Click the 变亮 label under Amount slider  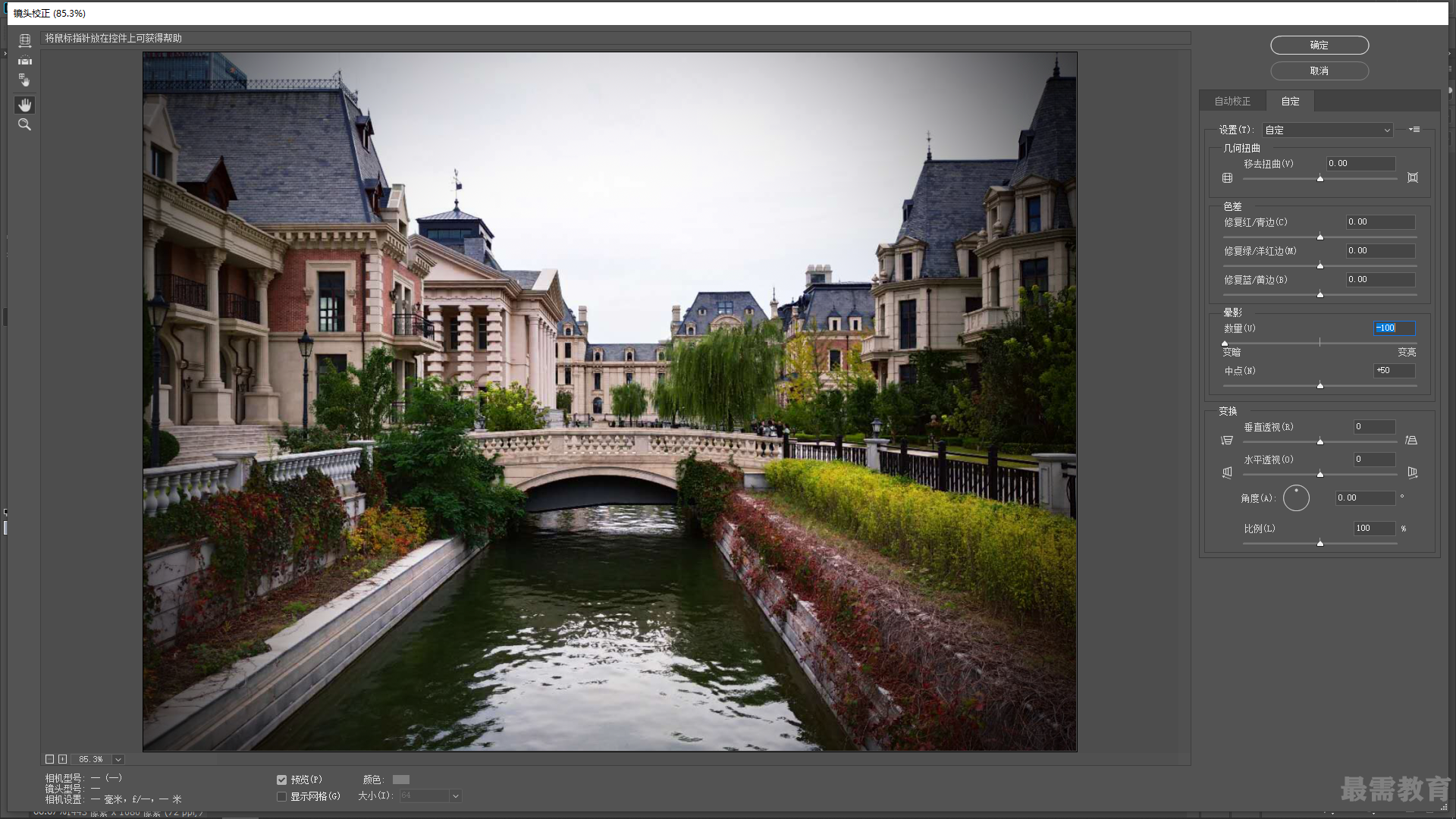point(1407,353)
